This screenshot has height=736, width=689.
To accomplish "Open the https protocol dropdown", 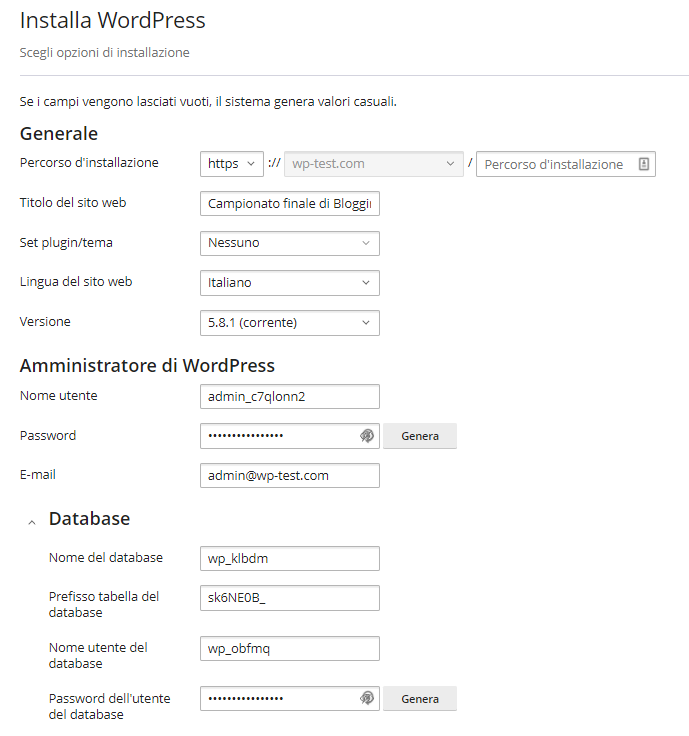I will click(x=231, y=164).
